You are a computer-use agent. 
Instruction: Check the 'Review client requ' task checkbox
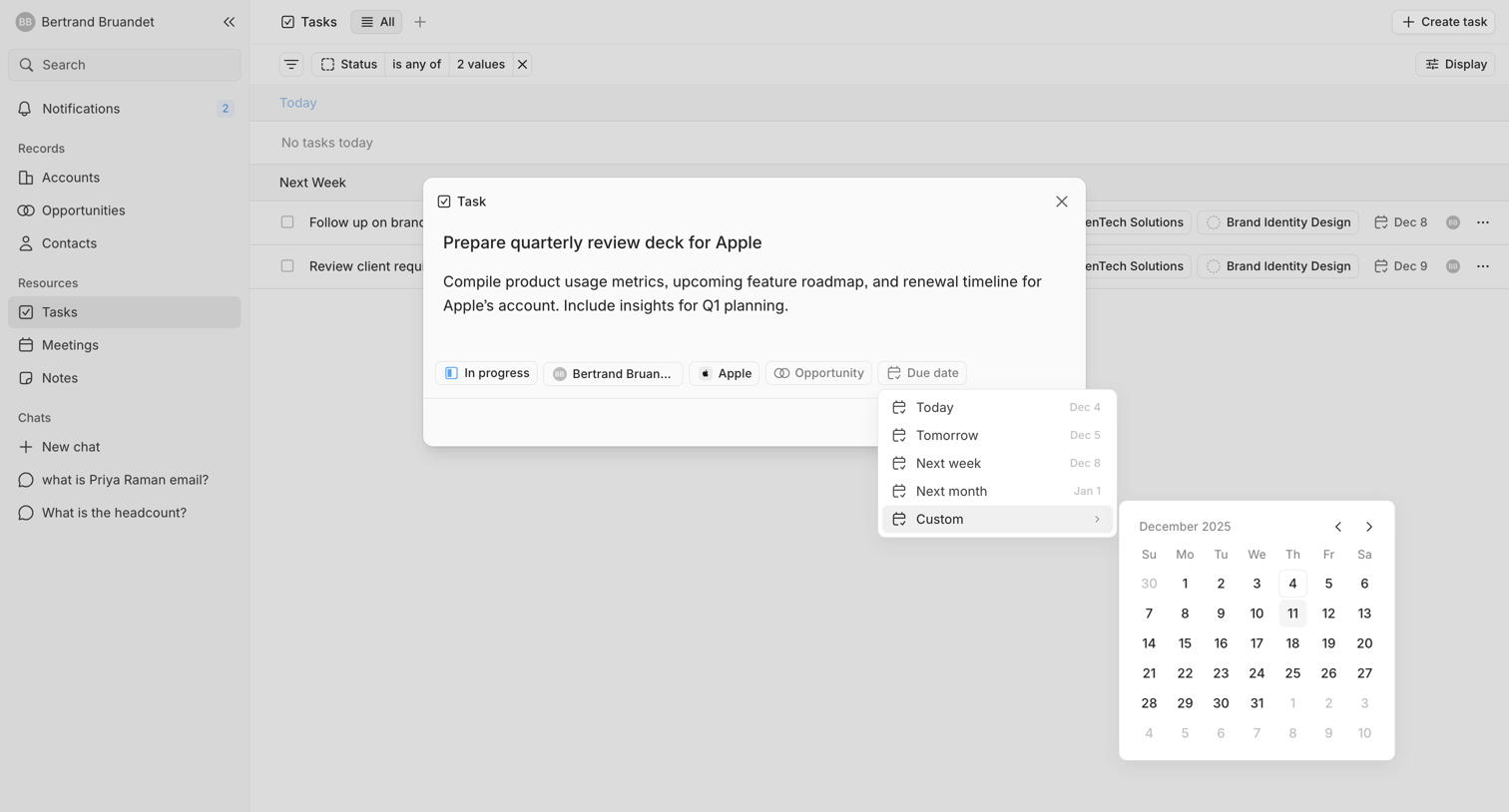[287, 266]
